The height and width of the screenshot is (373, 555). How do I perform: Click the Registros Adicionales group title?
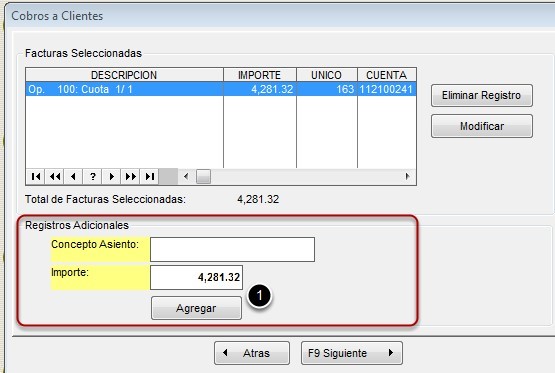pyautogui.click(x=77, y=225)
